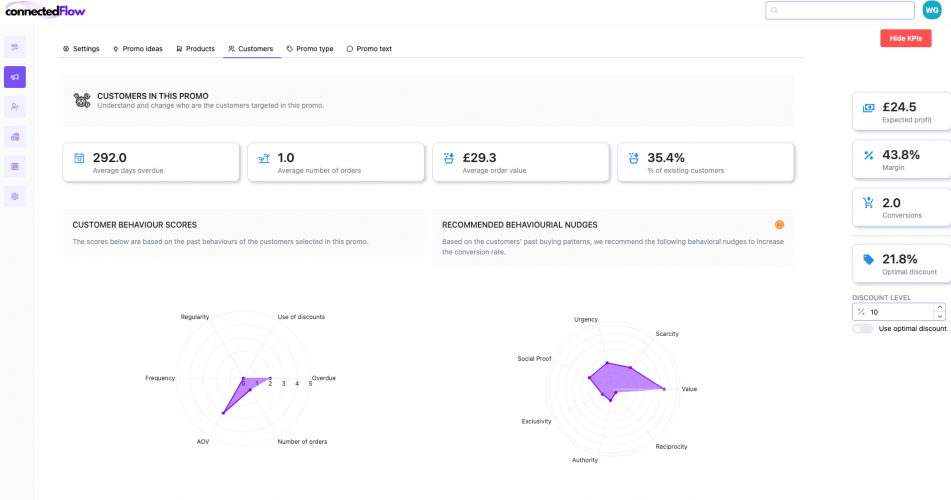This screenshot has height=500, width=951.
Task: Click the icon on the Average number of orders card
Action: click(x=264, y=158)
